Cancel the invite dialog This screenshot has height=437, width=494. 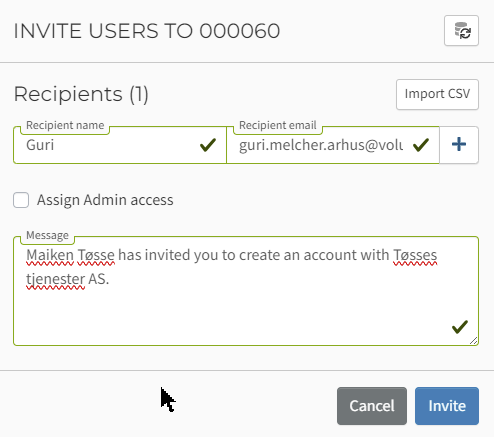point(372,406)
